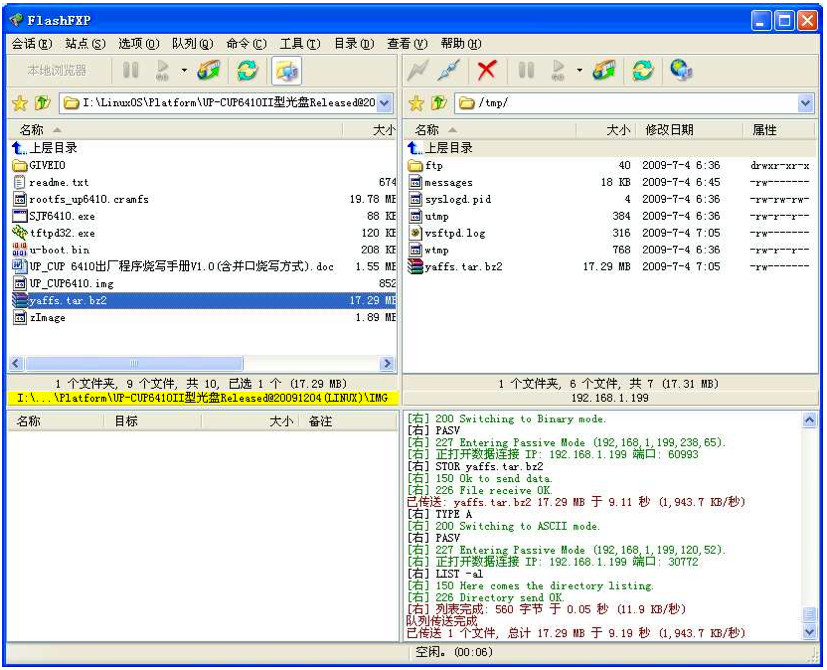Select remote yaffs.tar.bz2 file

pos(610,266)
